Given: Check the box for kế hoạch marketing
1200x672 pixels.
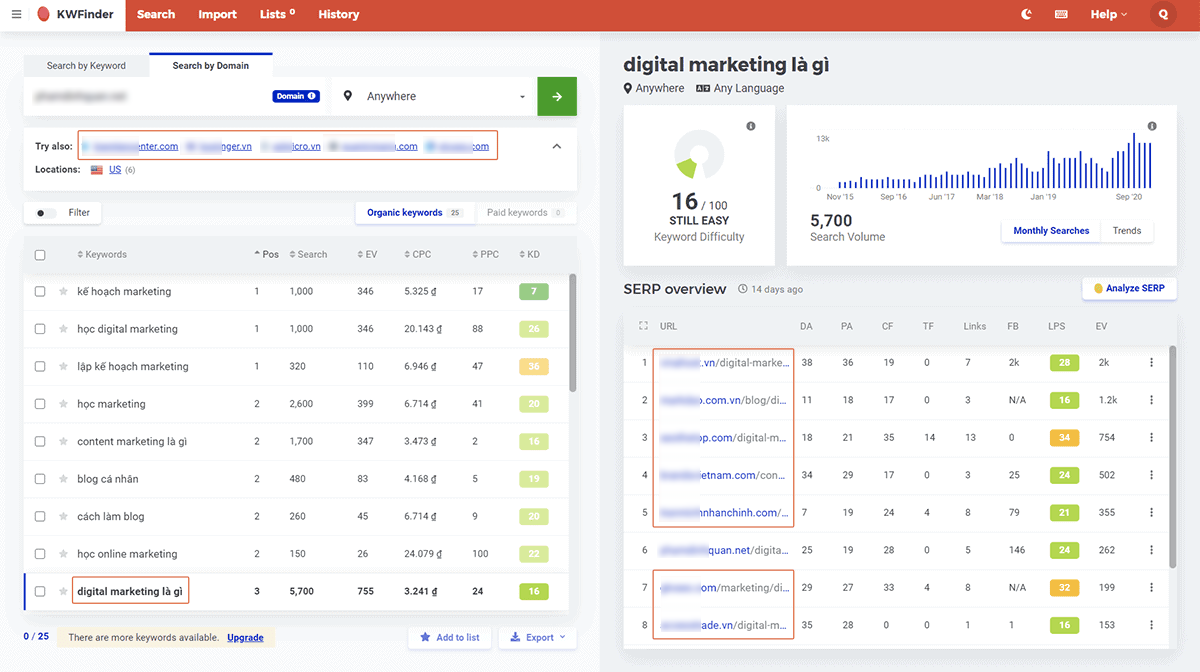Looking at the screenshot, I should [x=40, y=292].
